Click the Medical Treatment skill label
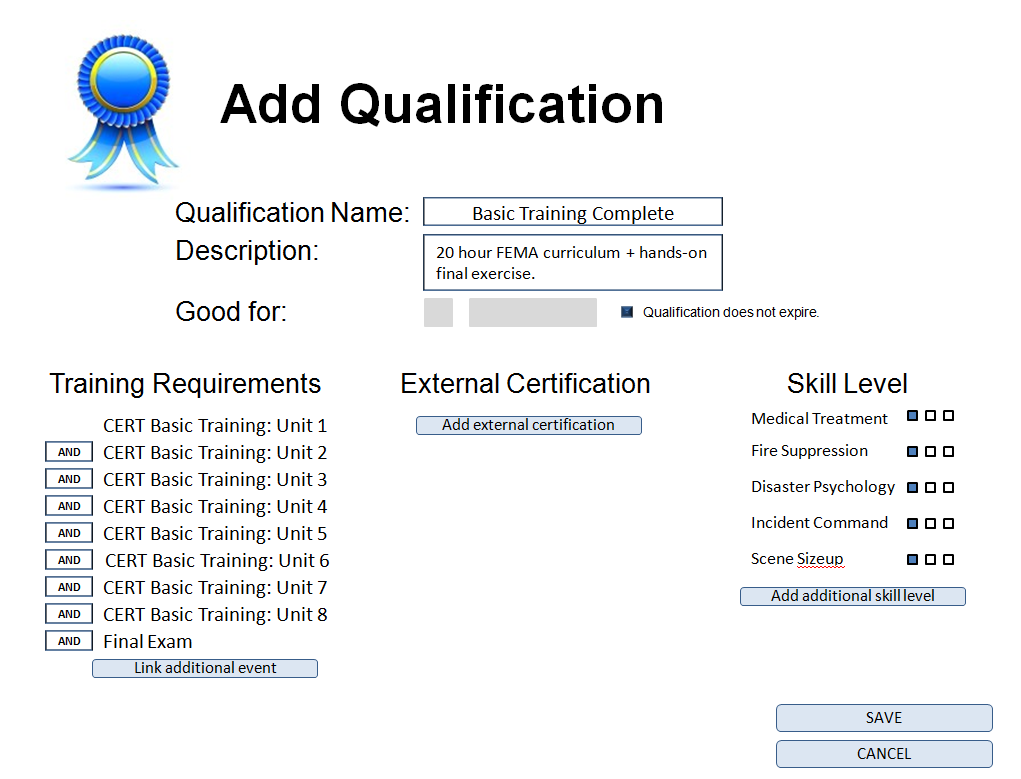 tap(819, 419)
